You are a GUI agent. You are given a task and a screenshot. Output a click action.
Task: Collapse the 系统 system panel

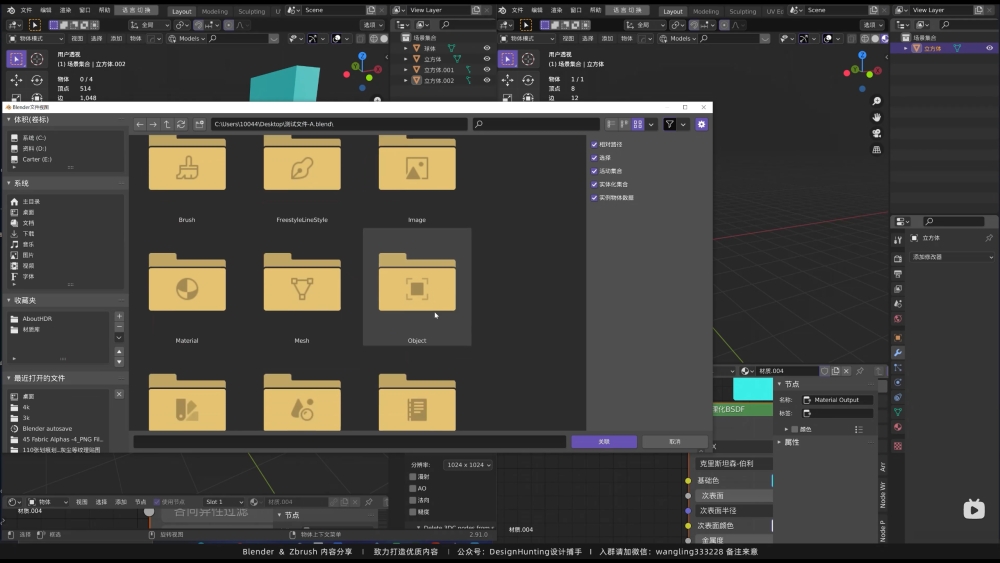[9, 184]
